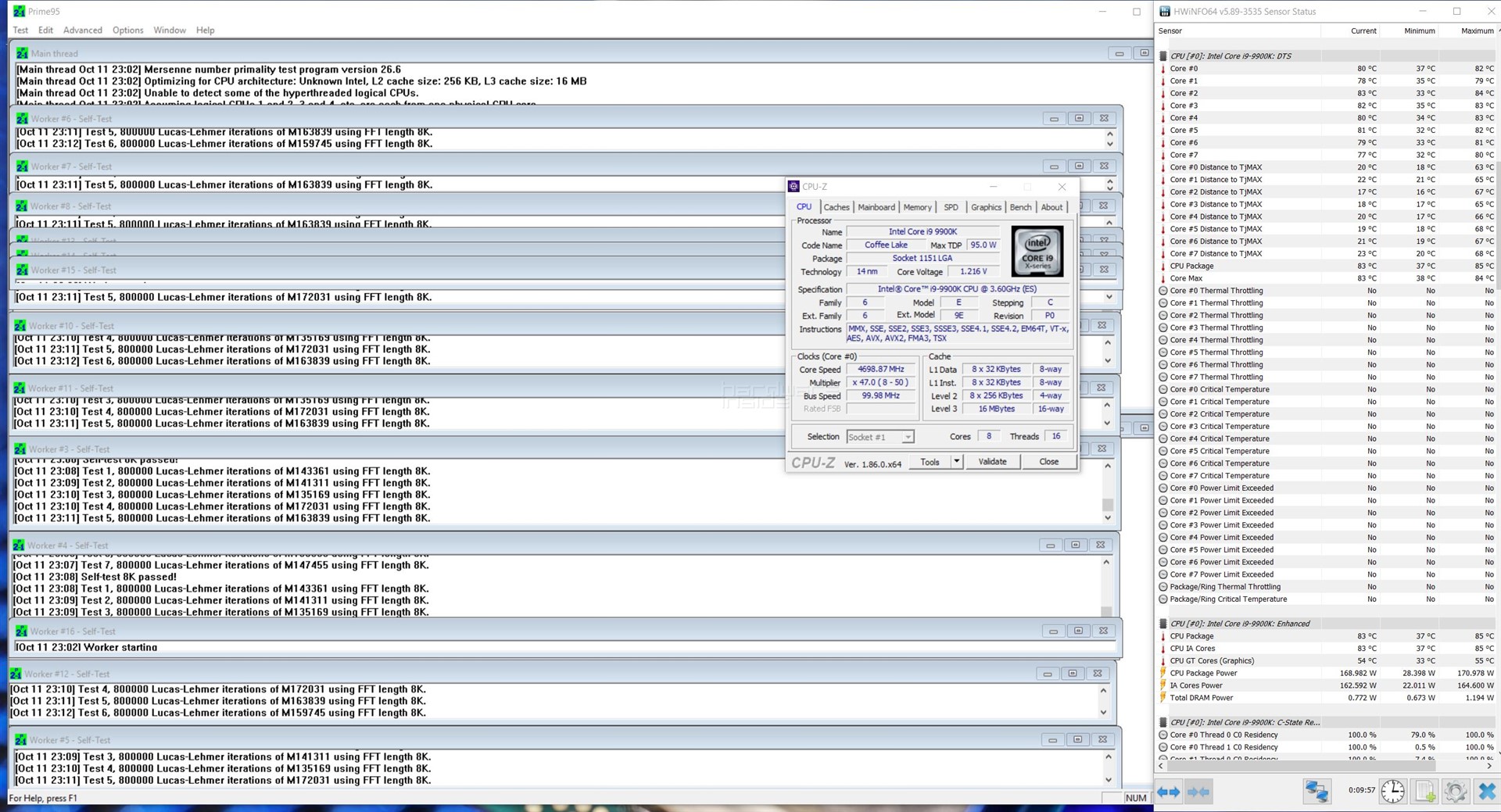Open the Prime95 Help menu
The width and height of the screenshot is (1501, 812).
[x=205, y=30]
